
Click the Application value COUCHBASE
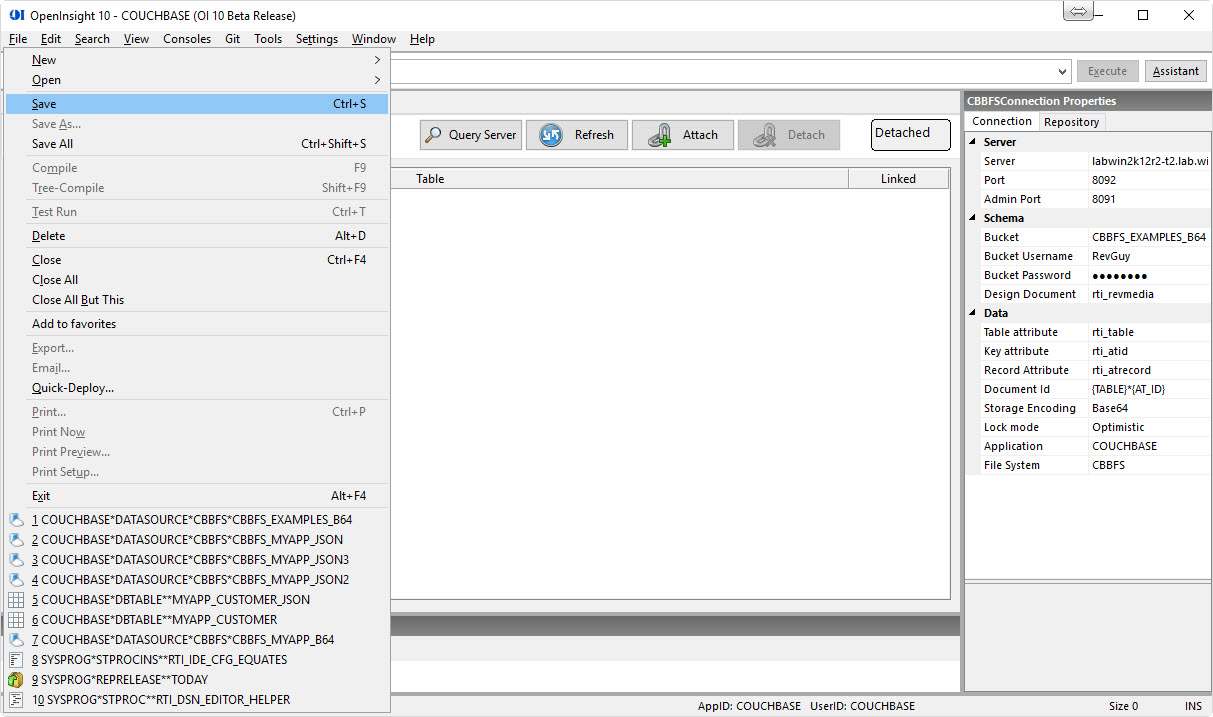click(x=1150, y=446)
